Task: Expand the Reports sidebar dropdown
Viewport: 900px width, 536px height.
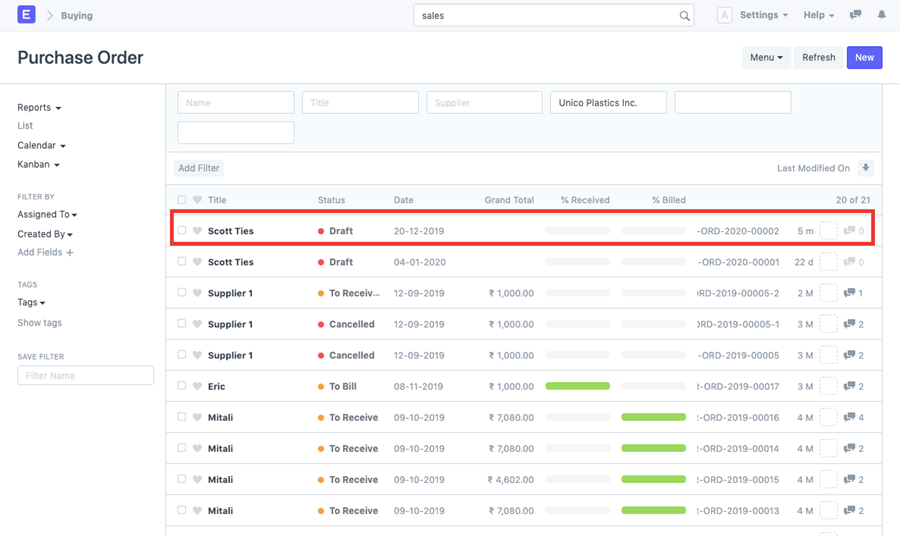Action: click(x=39, y=107)
